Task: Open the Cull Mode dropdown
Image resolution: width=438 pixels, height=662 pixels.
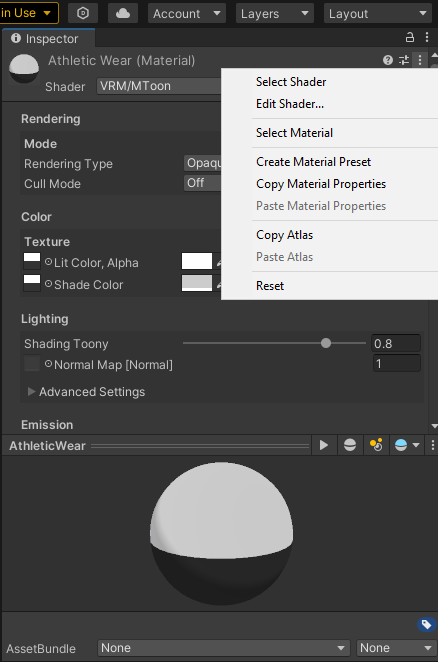Action: (x=202, y=183)
